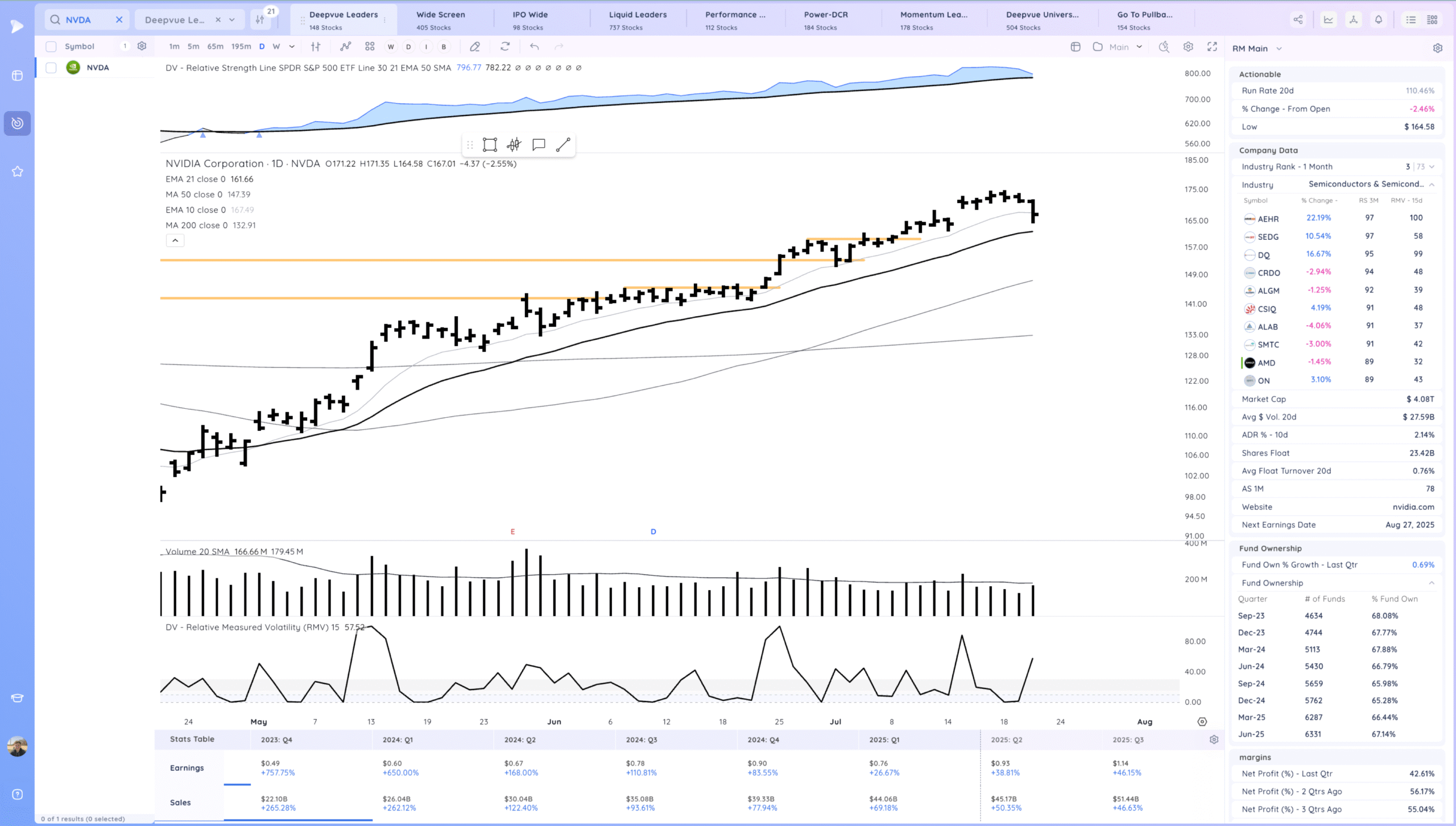Expand the RM Main panel dropdown
1456x826 pixels.
tap(1279, 49)
